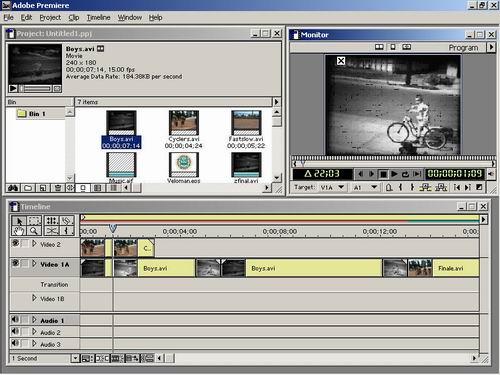
Task: Open the Project menu
Action: click(x=50, y=17)
